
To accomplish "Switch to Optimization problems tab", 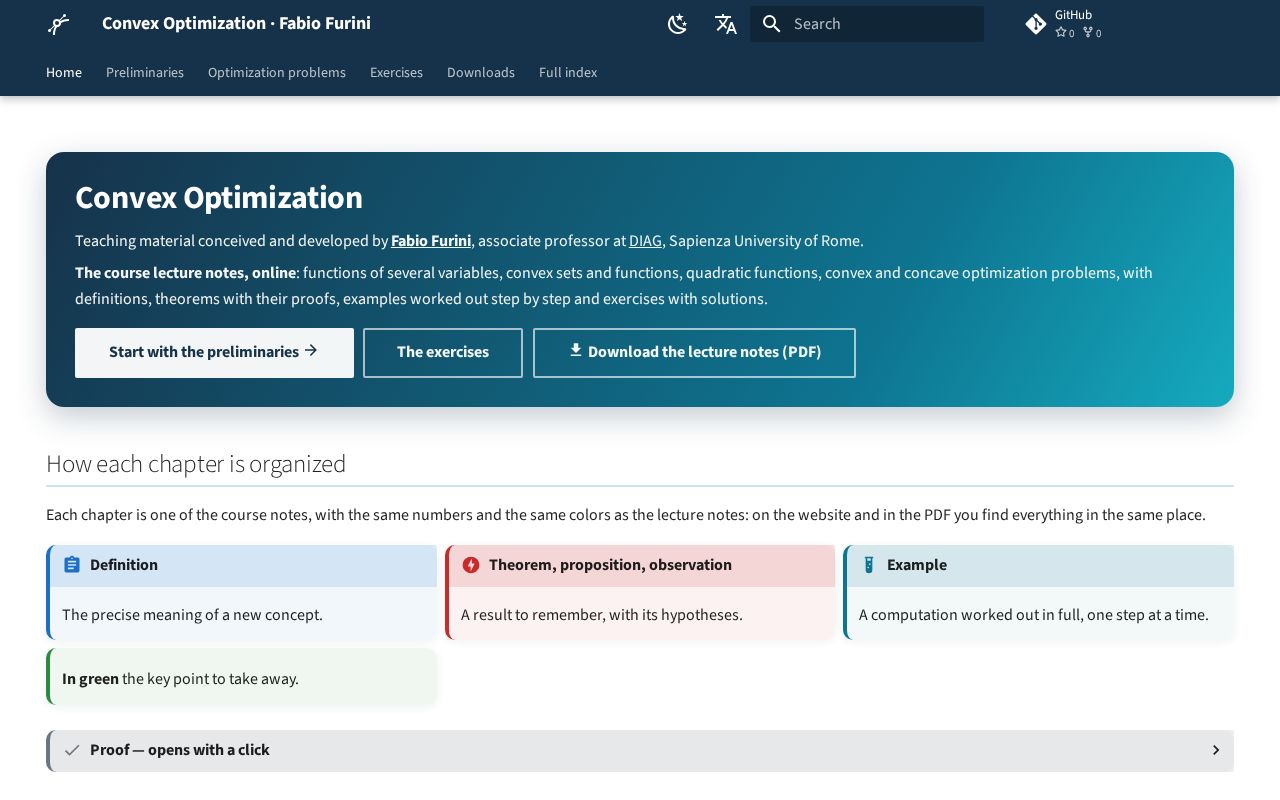I will coord(277,72).
